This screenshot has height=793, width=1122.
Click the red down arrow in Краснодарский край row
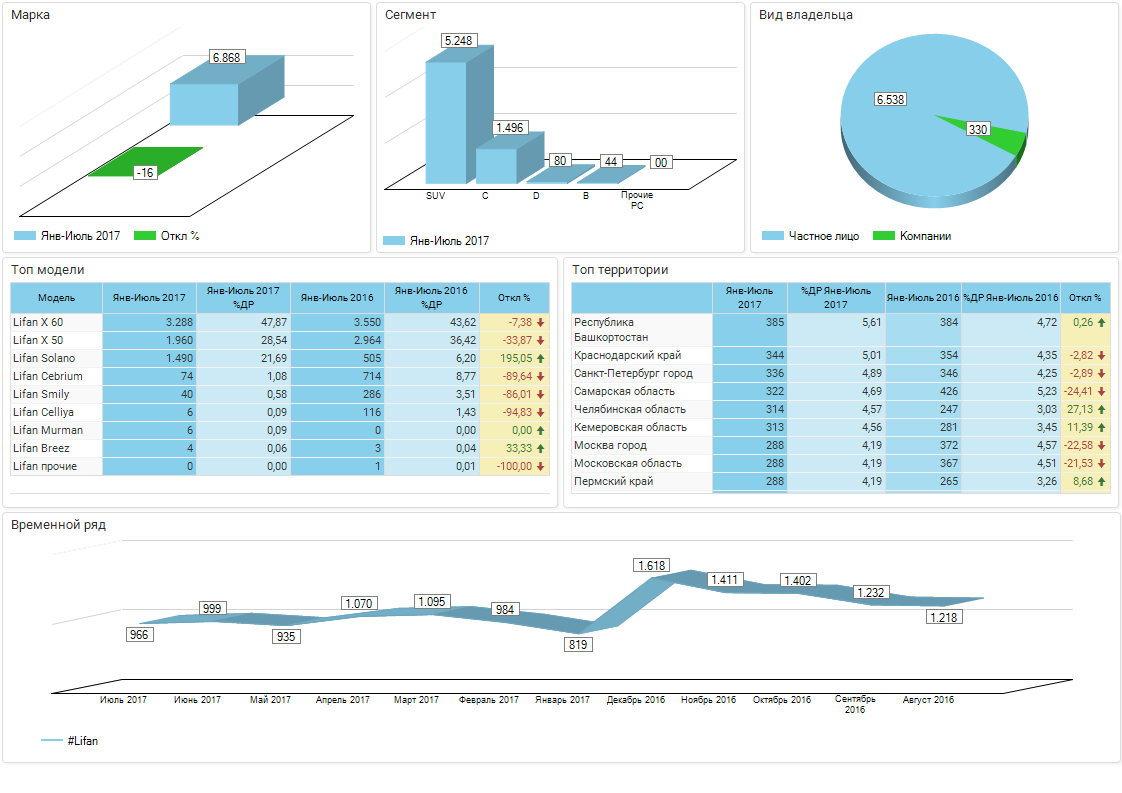click(1102, 356)
